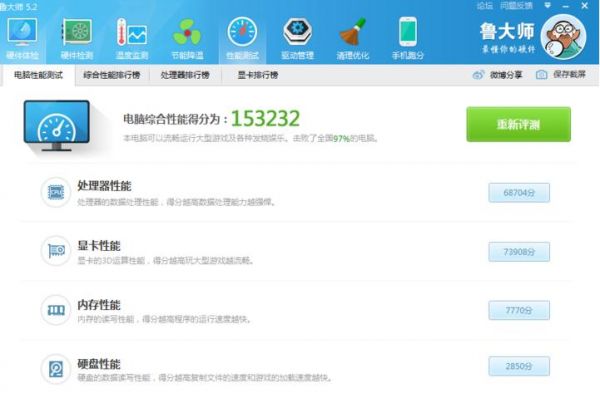
Task: Click the large monitor gauge illustration
Action: point(57,126)
